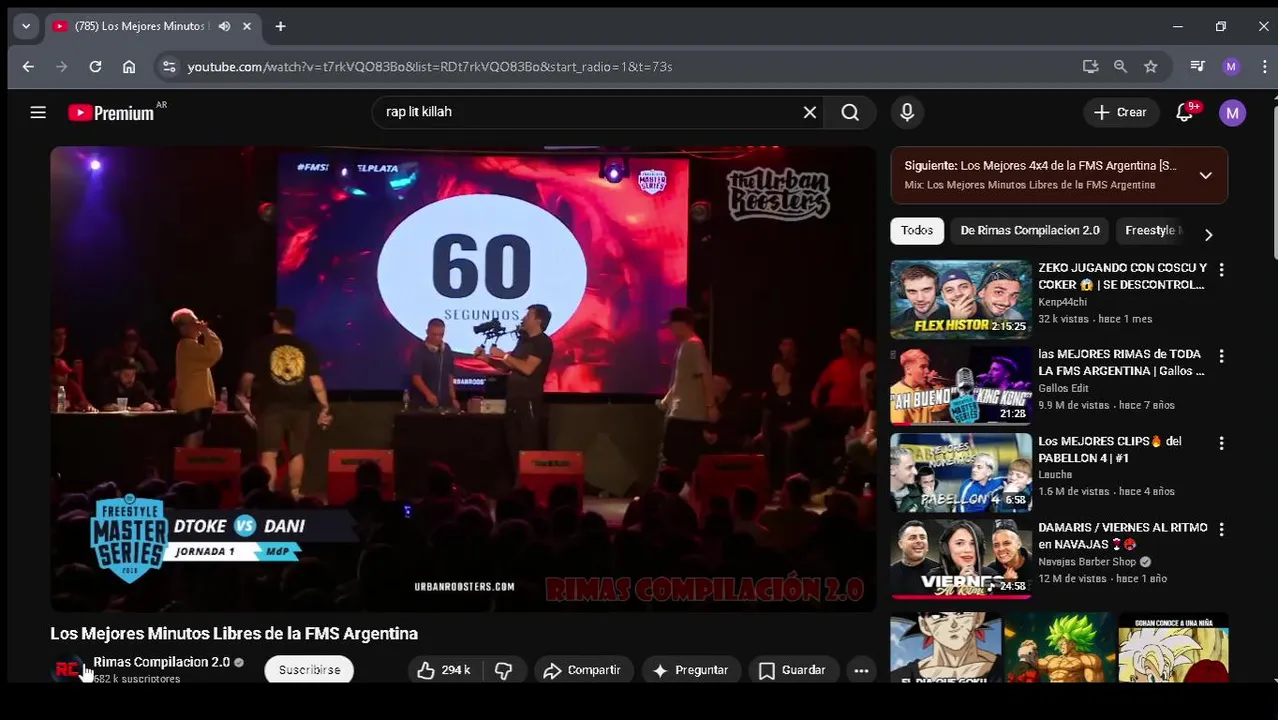Open the Crear menu
Viewport: 1278px width, 720px height.
point(1121,112)
